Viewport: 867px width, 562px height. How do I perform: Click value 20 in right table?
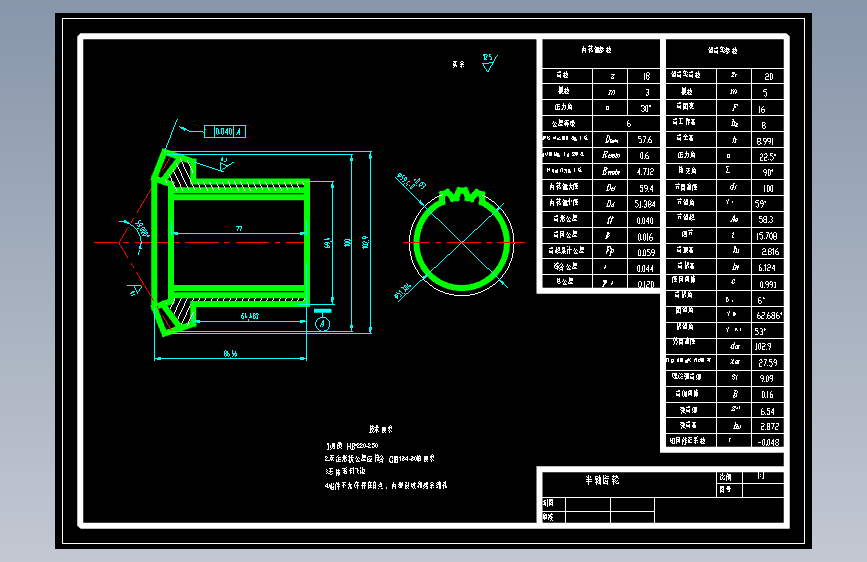[768, 76]
